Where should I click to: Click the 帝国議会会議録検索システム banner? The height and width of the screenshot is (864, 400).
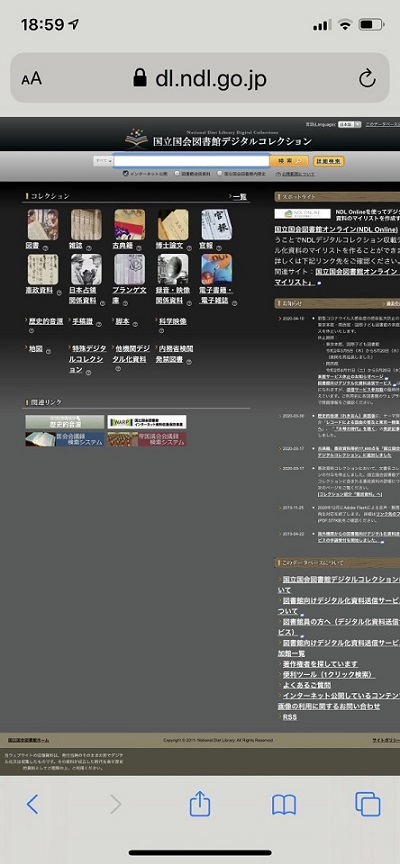(x=147, y=439)
